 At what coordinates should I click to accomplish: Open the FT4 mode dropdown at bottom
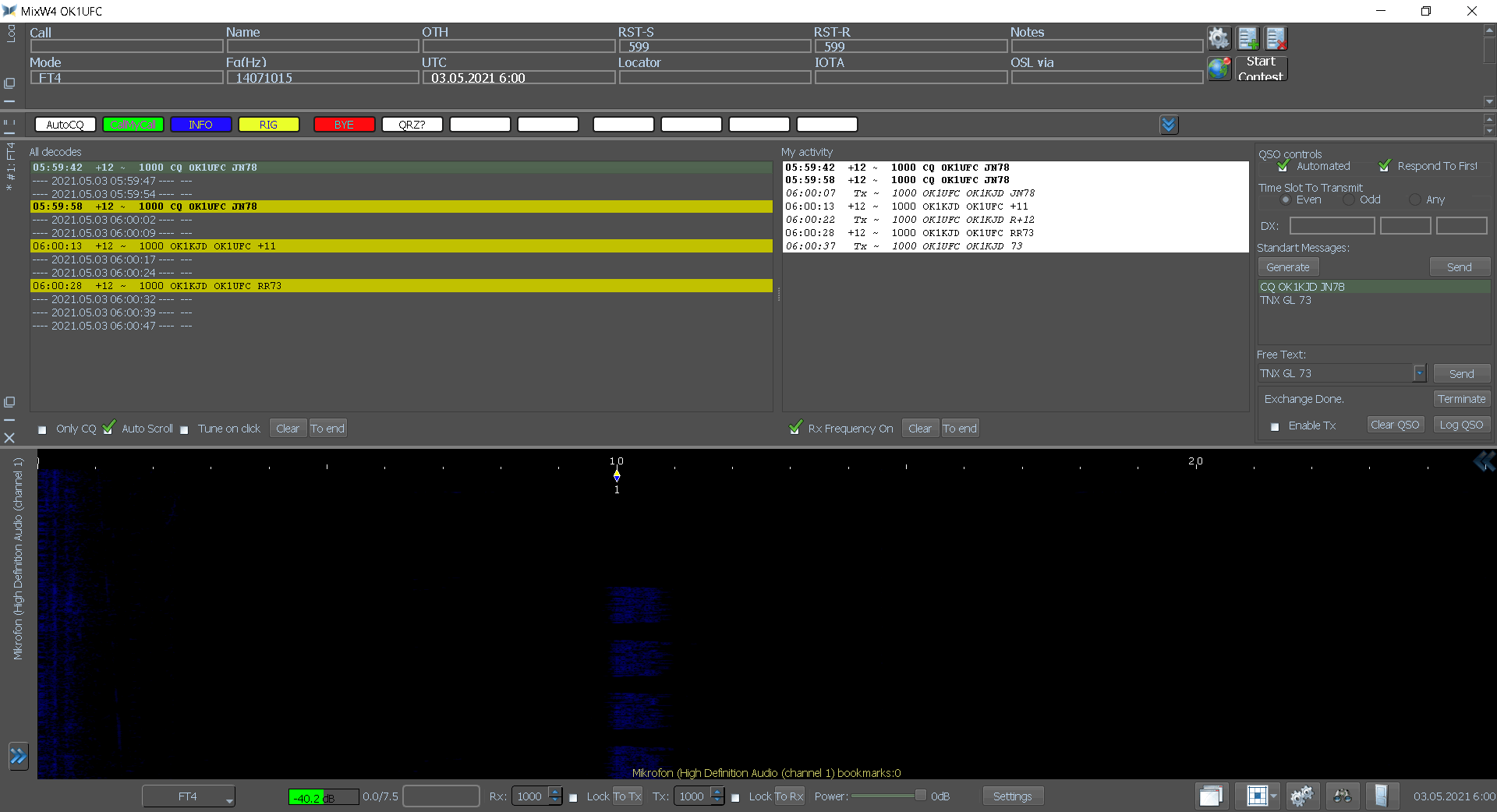[x=189, y=796]
